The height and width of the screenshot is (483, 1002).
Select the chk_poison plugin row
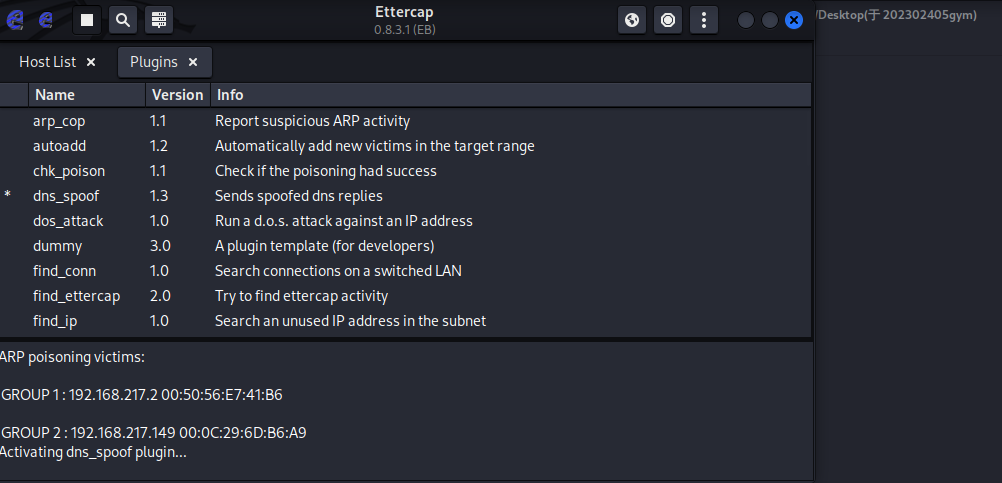68,171
